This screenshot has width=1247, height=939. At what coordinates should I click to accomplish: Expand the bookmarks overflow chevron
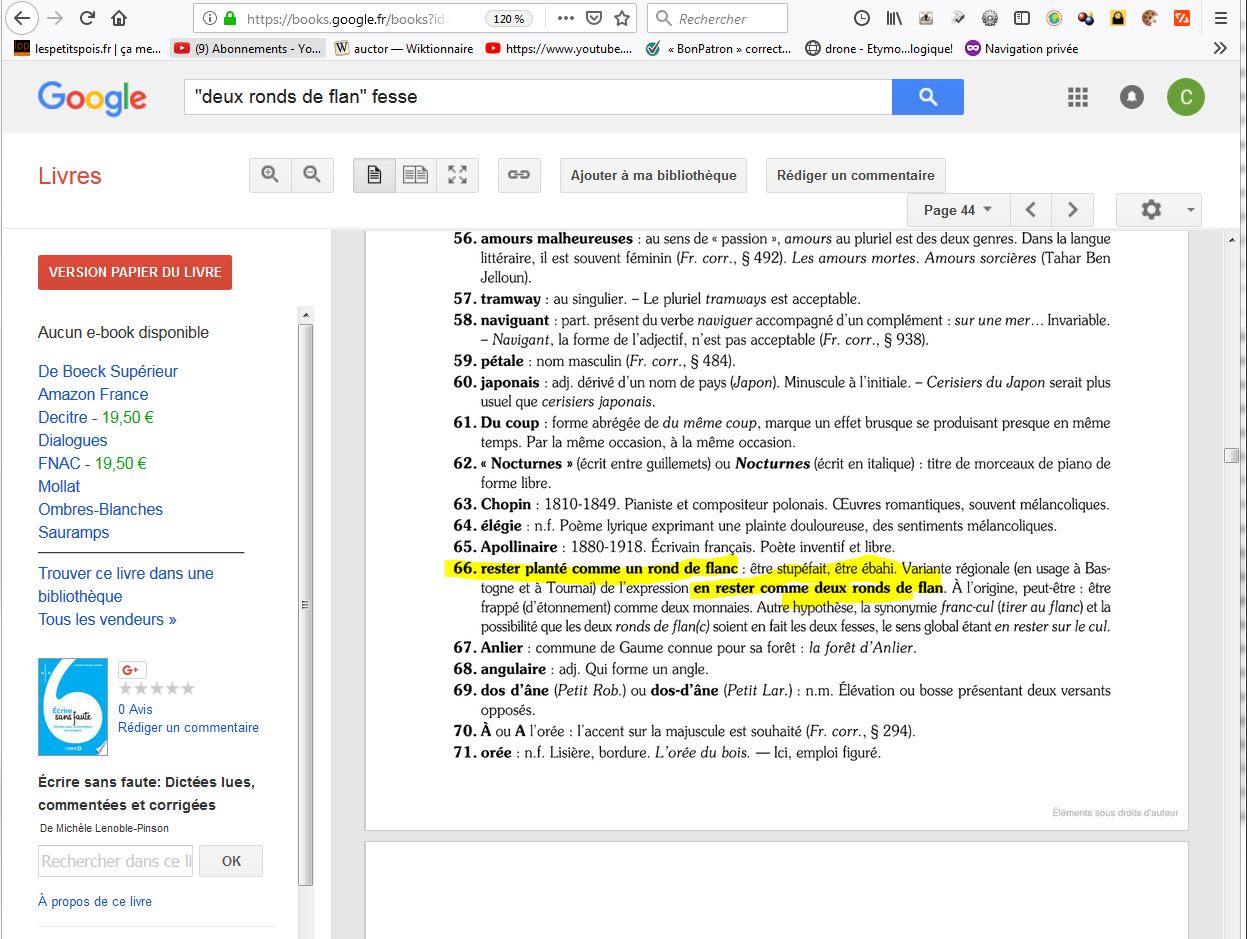1220,48
